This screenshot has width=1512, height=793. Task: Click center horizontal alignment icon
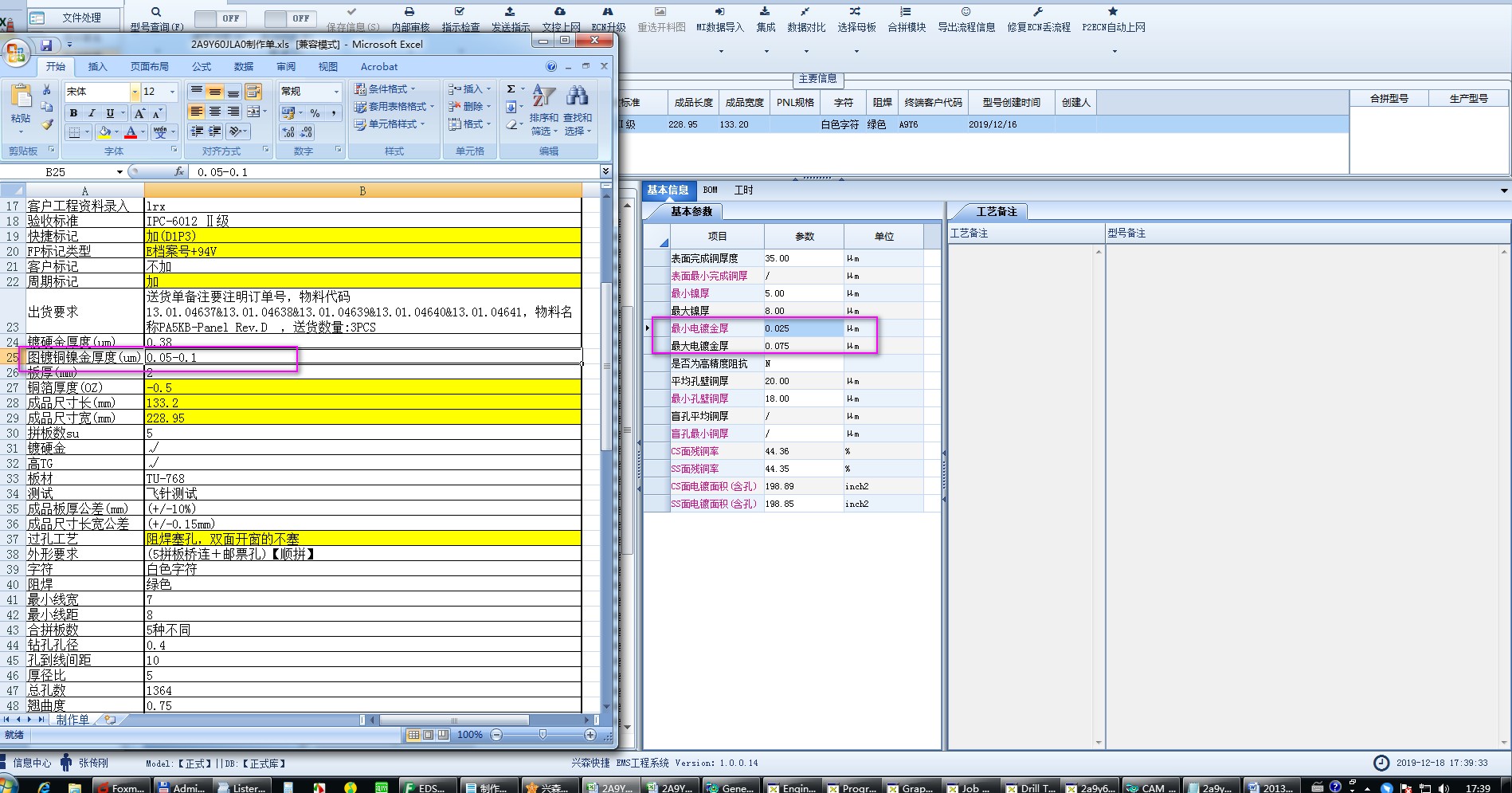click(x=214, y=112)
